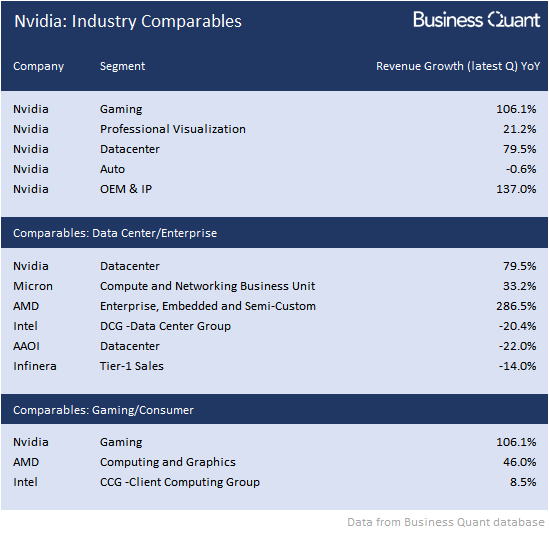Click the Comparables: Gaming/Consumer section header
The height and width of the screenshot is (541, 549).
tap(103, 410)
